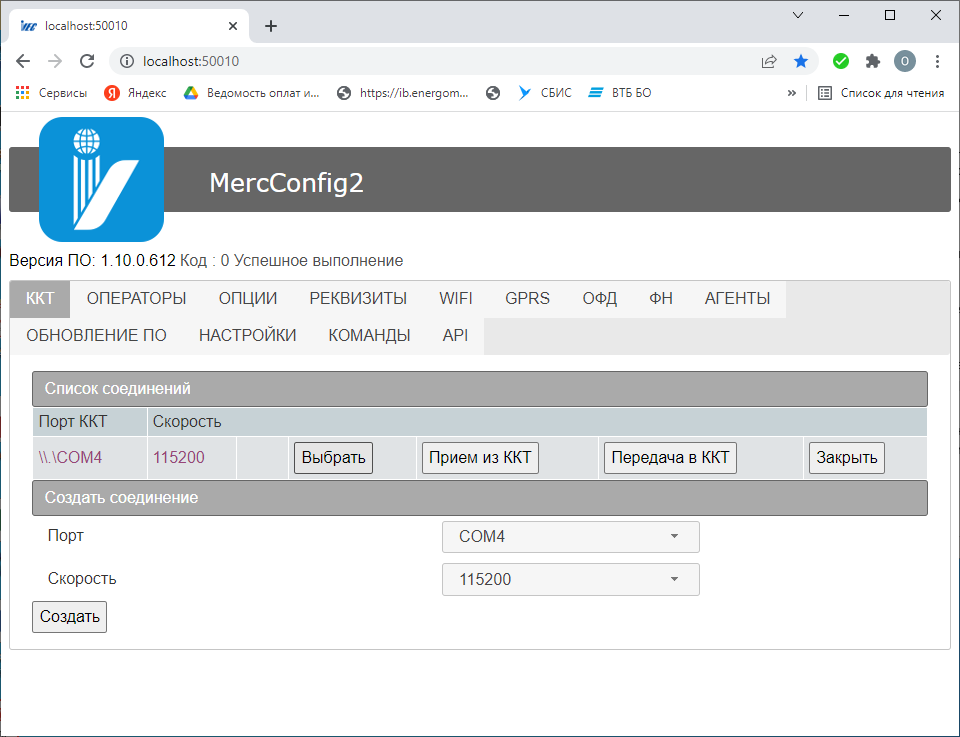
Task: Open Chrome three-dot menu
Action: 937,61
